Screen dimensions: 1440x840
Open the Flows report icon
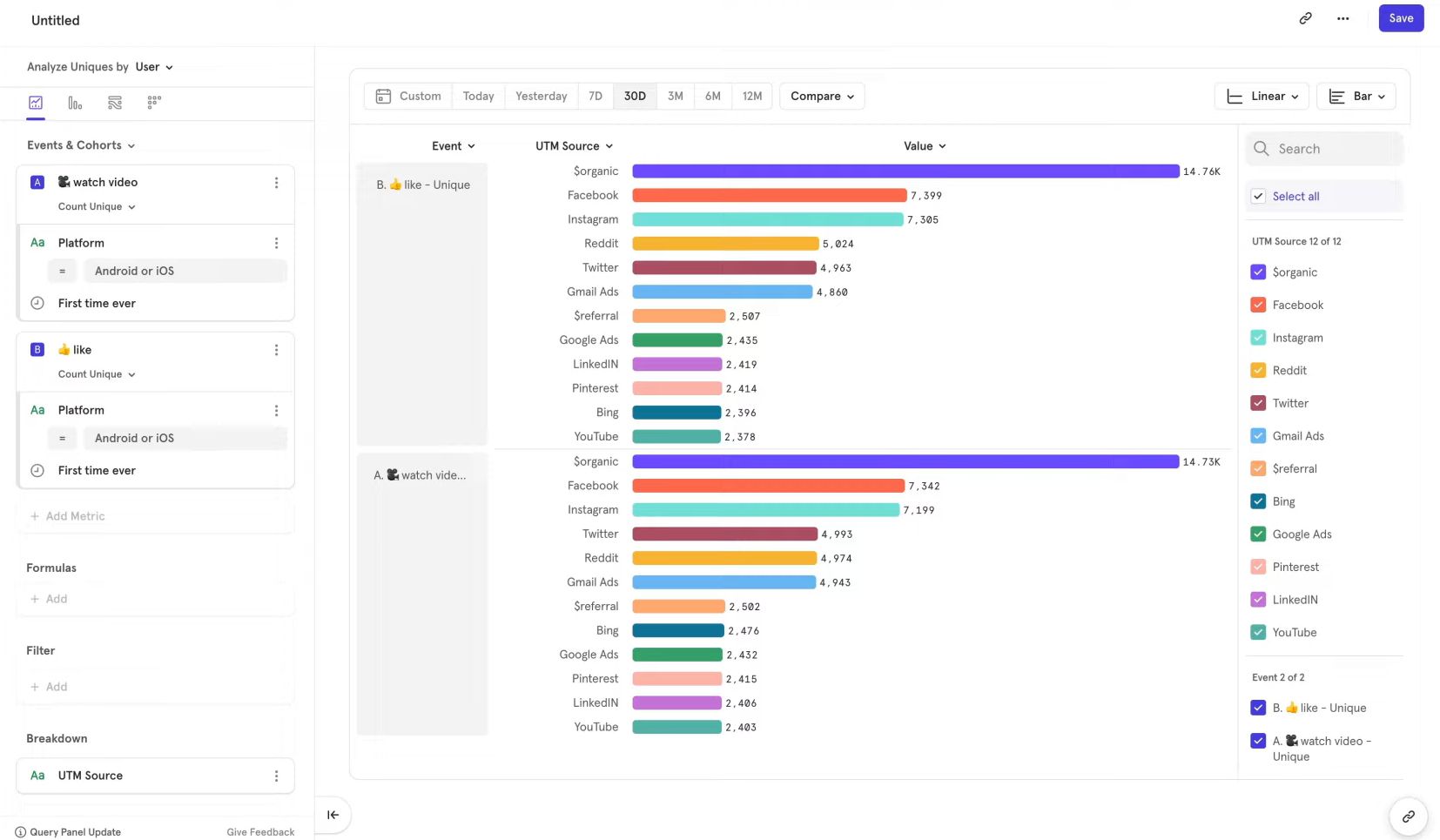pos(114,103)
